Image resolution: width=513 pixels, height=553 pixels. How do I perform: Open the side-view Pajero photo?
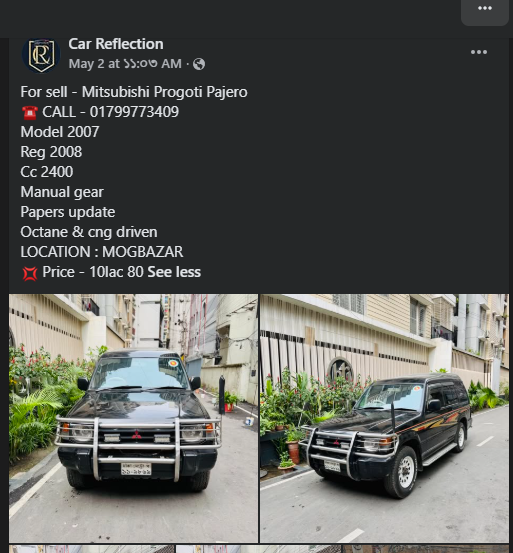[384, 418]
